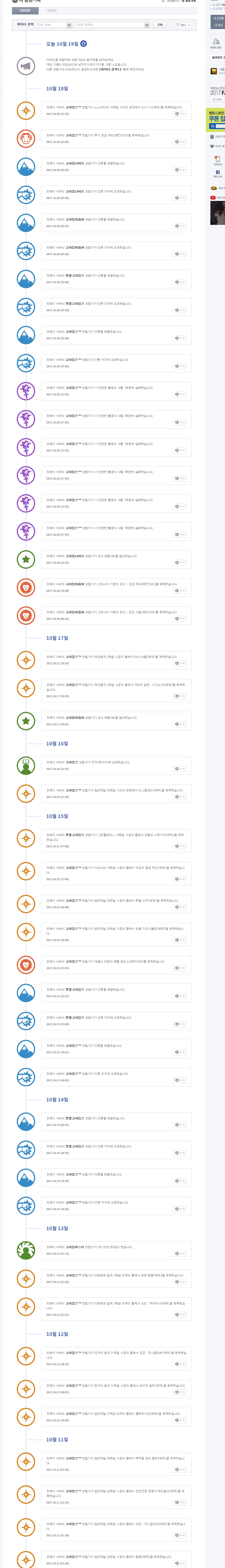Expand the 필터 filter dropdown

point(182,25)
